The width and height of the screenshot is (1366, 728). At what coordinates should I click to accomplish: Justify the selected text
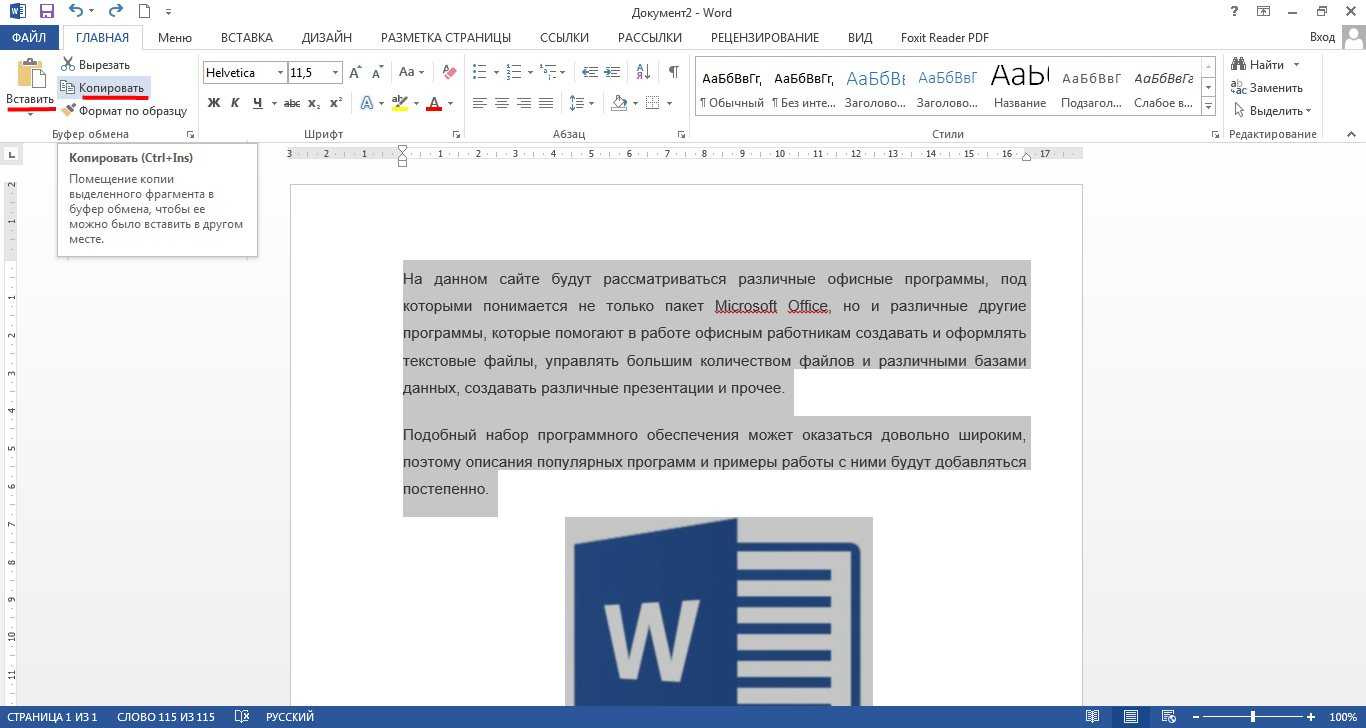click(x=546, y=103)
